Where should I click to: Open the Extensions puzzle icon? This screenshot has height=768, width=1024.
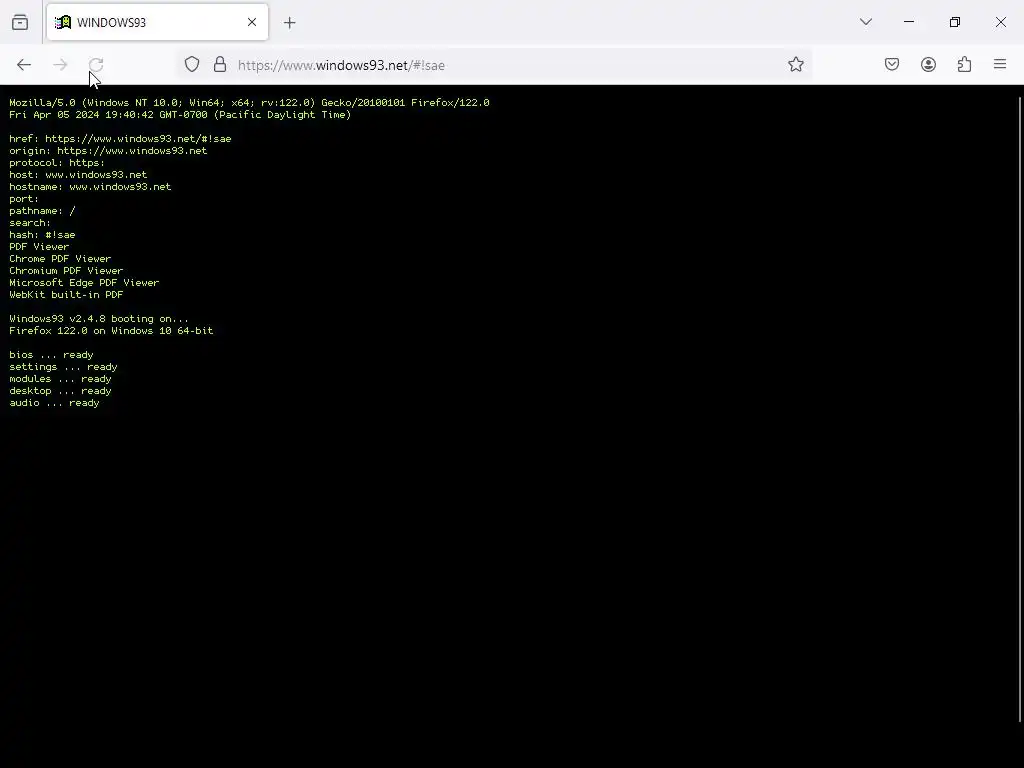[964, 65]
